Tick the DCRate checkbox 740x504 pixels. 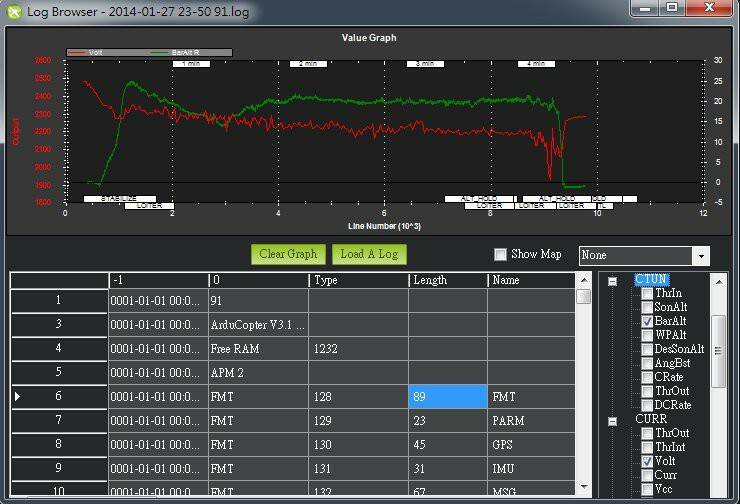647,405
